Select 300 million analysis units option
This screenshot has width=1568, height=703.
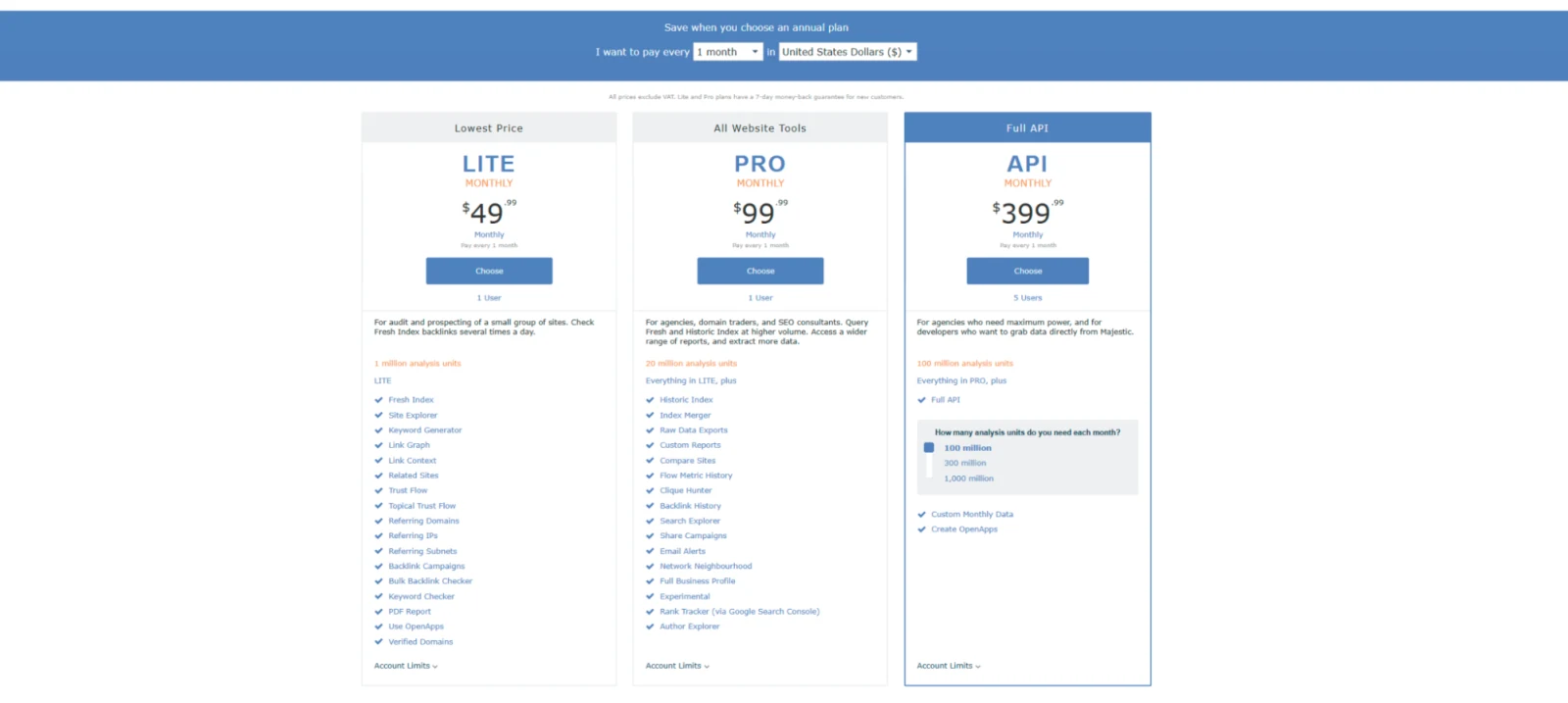click(965, 463)
